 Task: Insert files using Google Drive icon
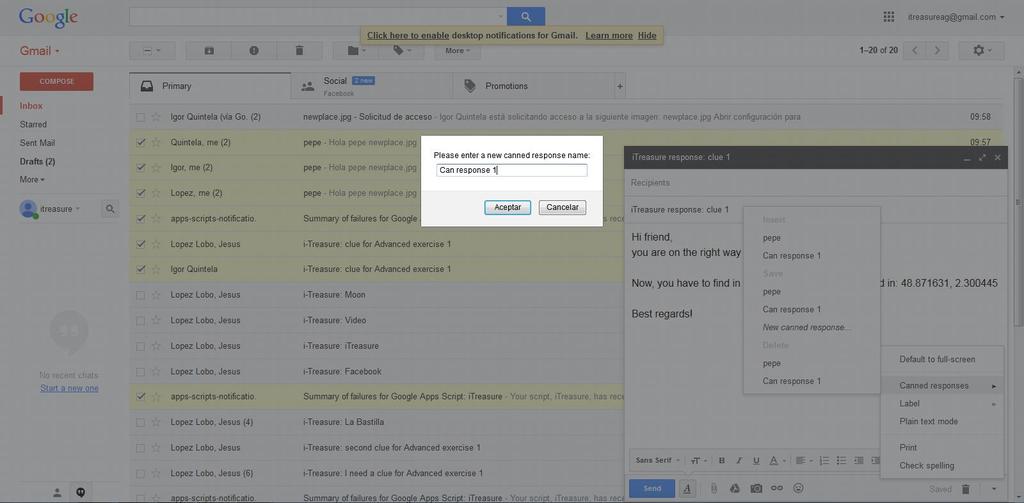(734, 488)
